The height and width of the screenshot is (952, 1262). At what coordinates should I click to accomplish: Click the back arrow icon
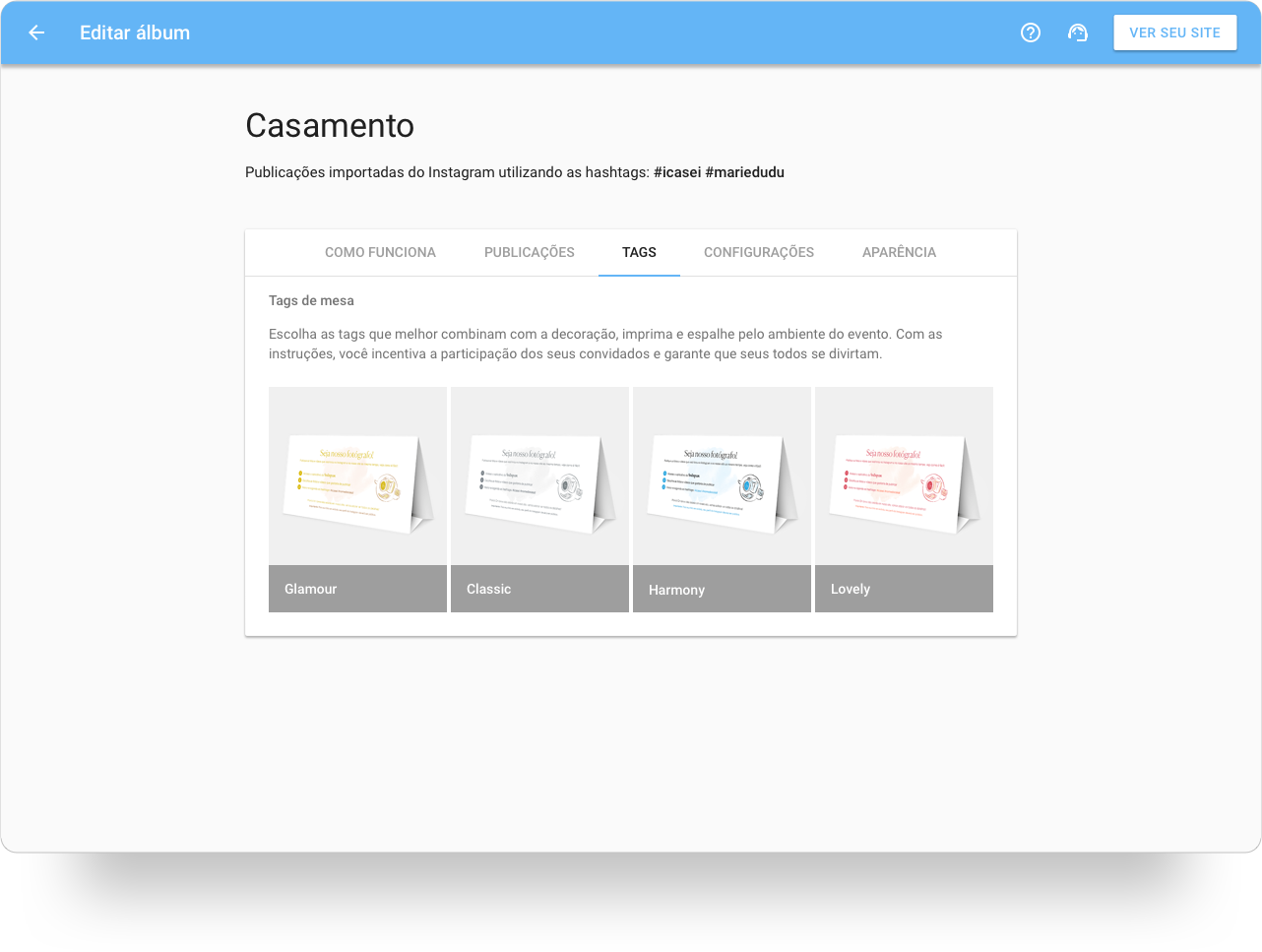click(x=36, y=32)
